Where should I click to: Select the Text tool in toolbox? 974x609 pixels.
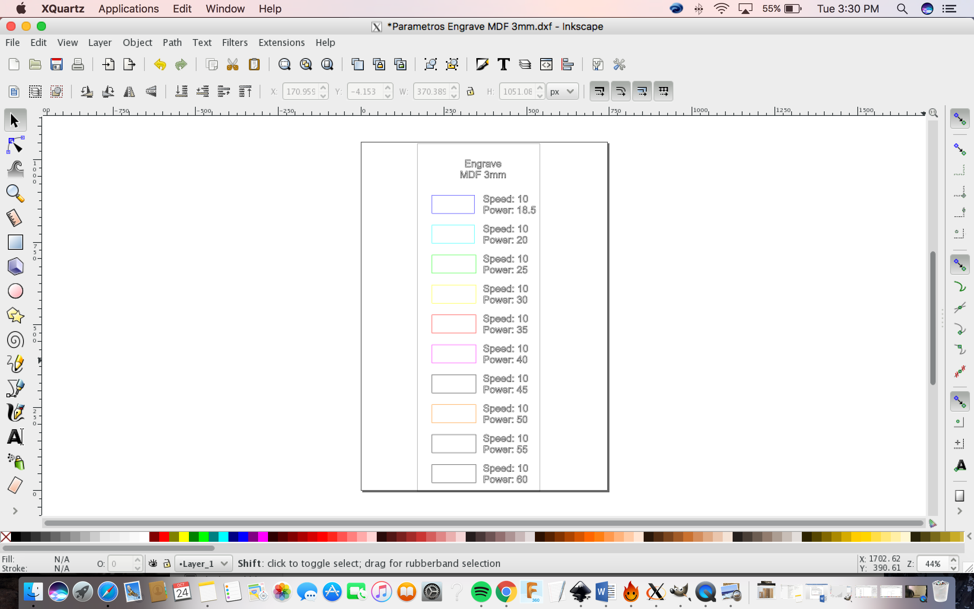(16, 437)
